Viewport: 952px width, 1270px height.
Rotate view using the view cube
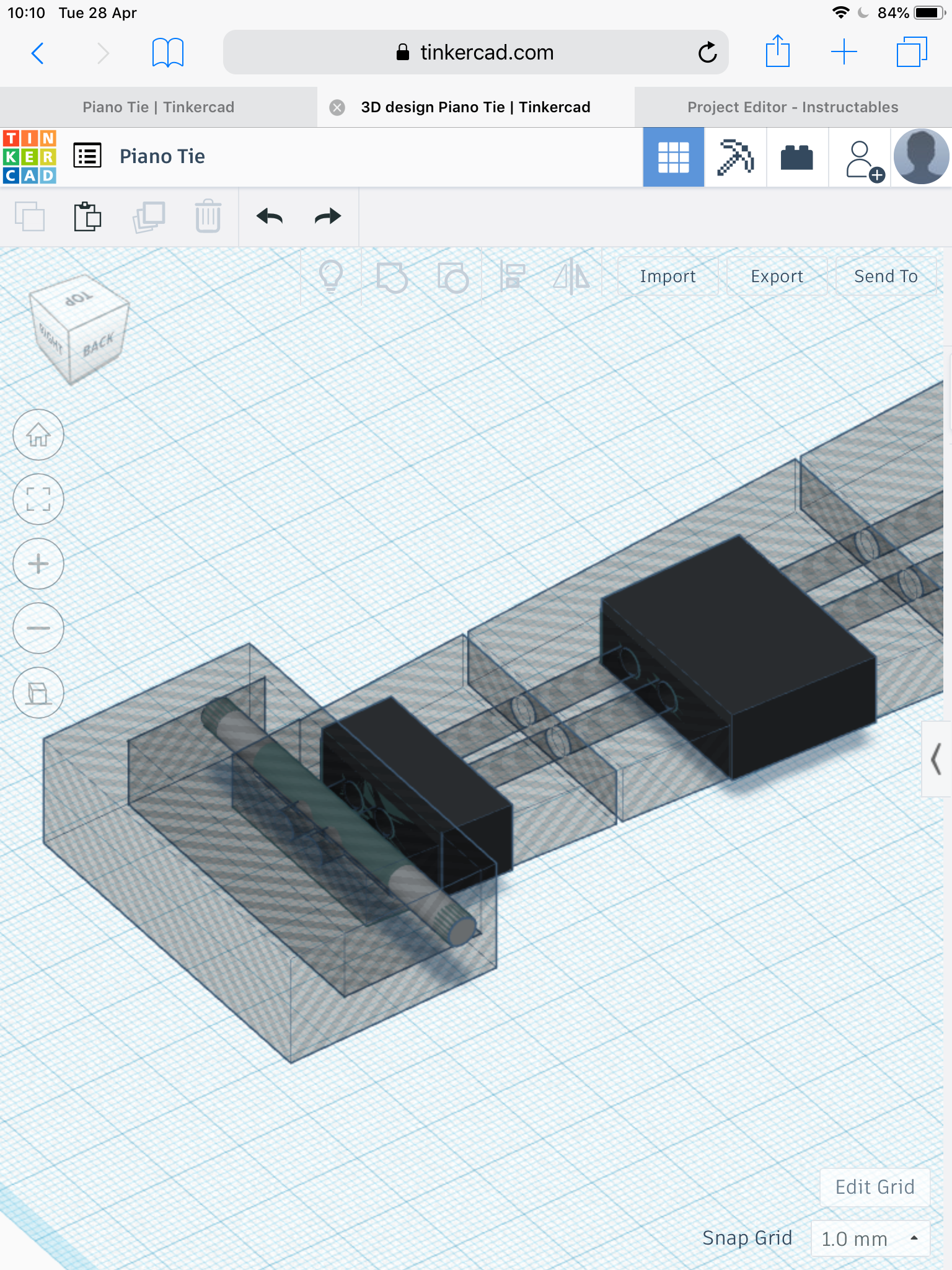point(79,329)
